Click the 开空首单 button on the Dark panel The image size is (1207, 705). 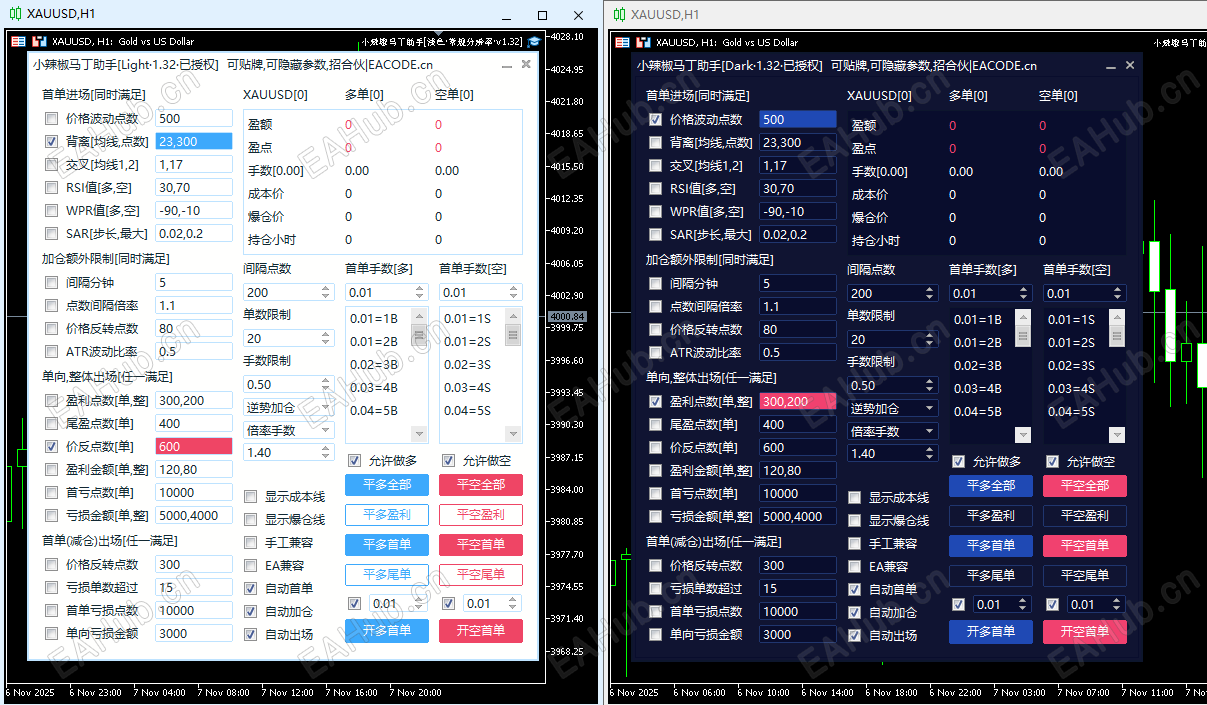coord(1084,633)
